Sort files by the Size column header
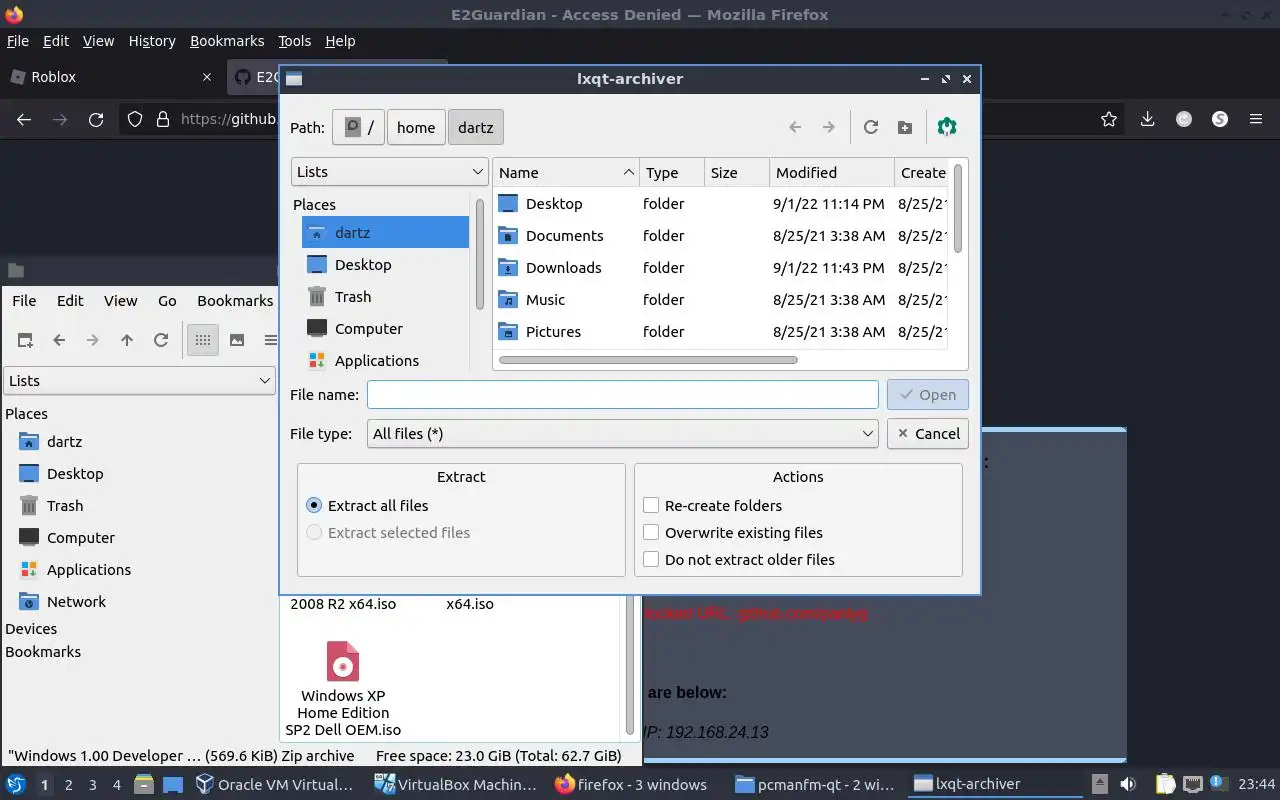 click(x=737, y=172)
